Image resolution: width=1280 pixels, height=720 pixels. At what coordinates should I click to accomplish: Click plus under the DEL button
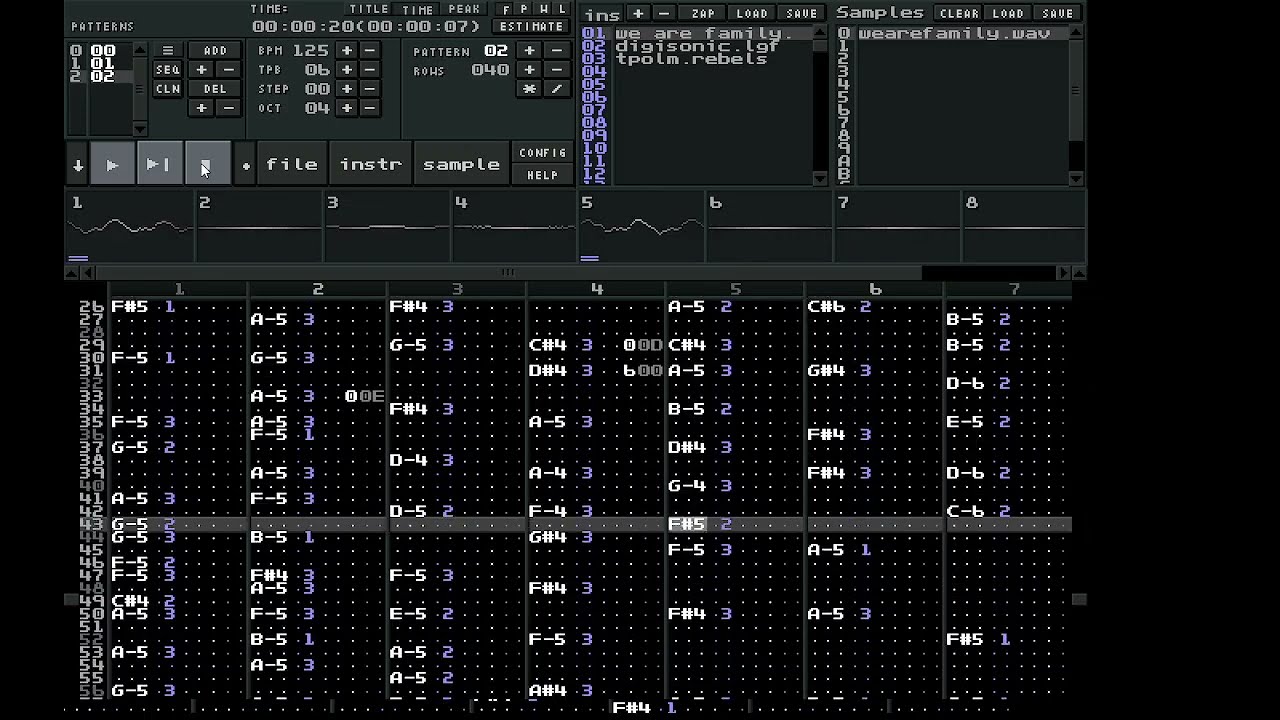[x=201, y=108]
